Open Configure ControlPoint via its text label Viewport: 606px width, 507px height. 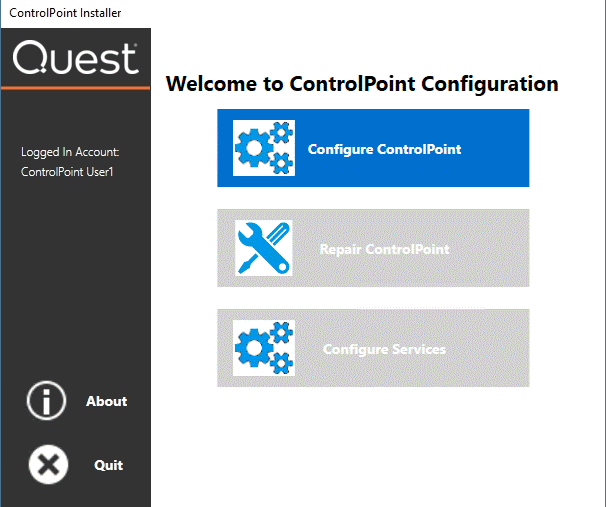[384, 149]
